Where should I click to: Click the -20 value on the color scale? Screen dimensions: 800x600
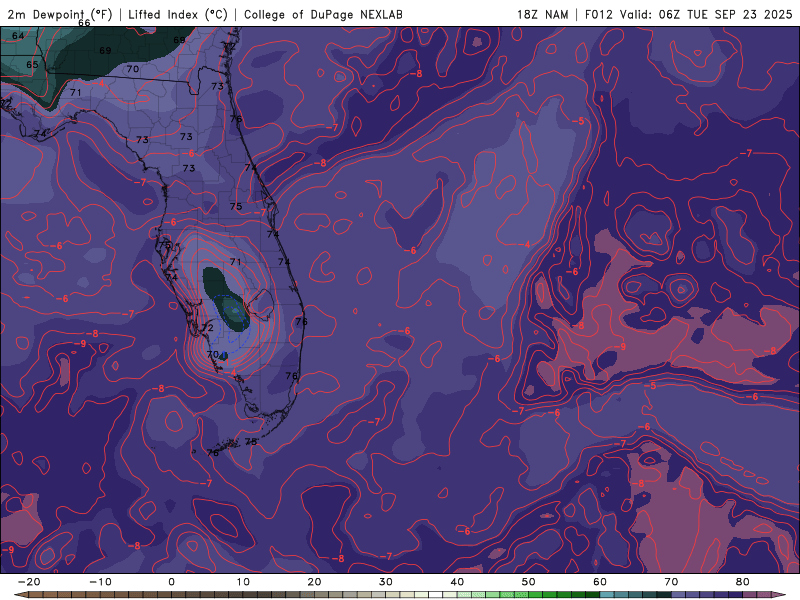pos(29,582)
